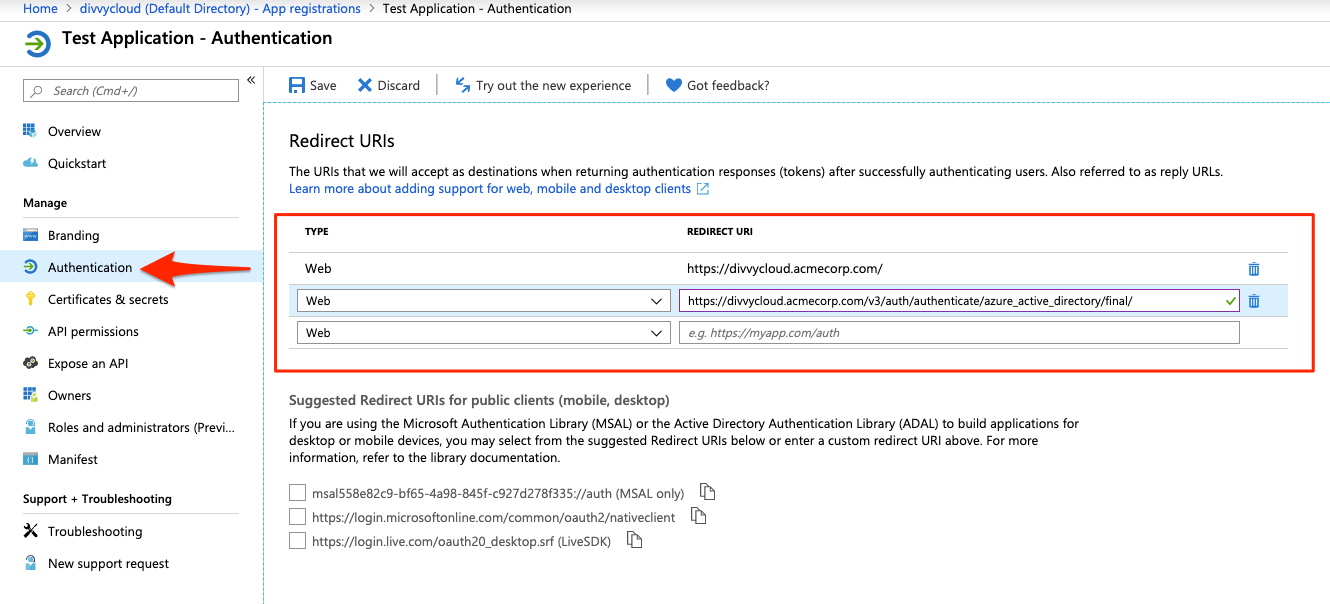Copy the oauth20_desktop.srf LiveSDK URI
Viewport: 1330px width, 604px height.
click(x=634, y=540)
